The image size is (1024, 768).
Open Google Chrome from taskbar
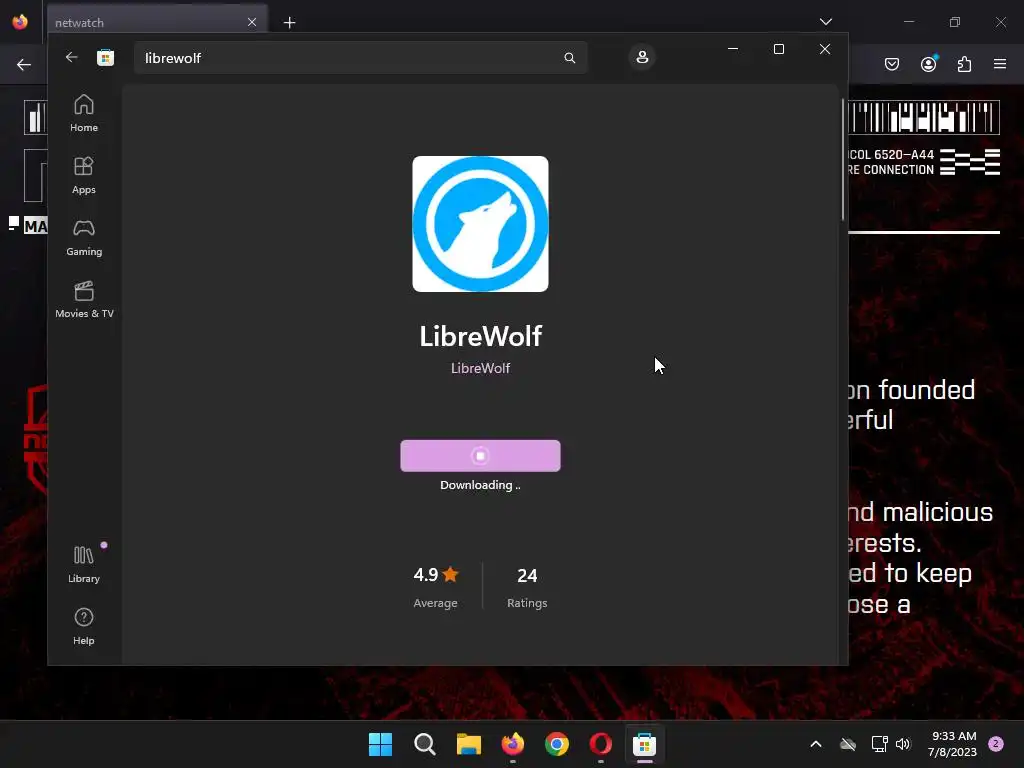click(x=556, y=744)
